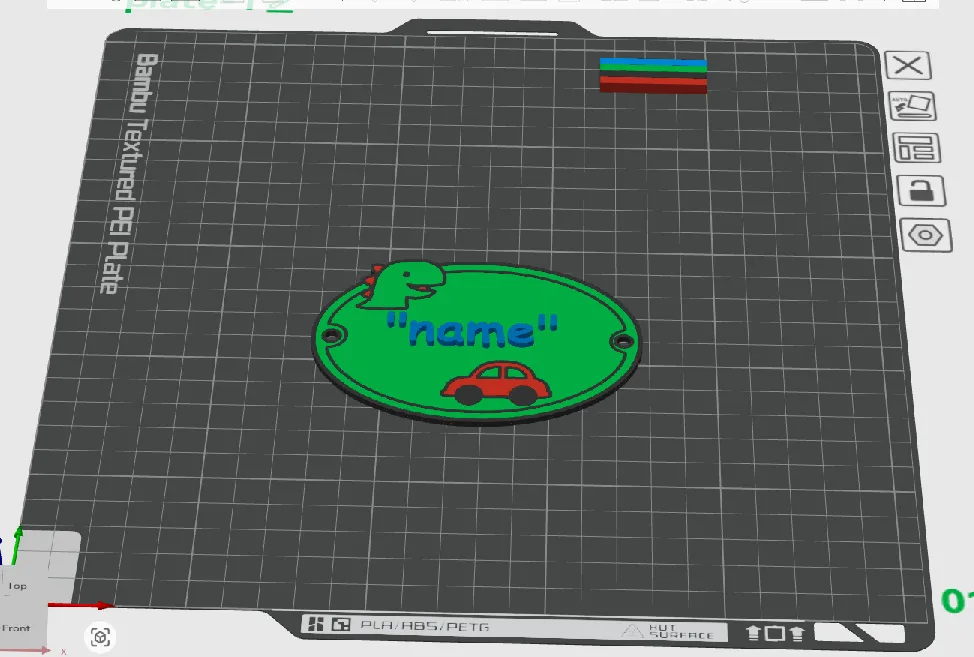Screen dimensions: 974x657
Task: Click the Bambu Textured PEI Plate label
Action: point(130,173)
